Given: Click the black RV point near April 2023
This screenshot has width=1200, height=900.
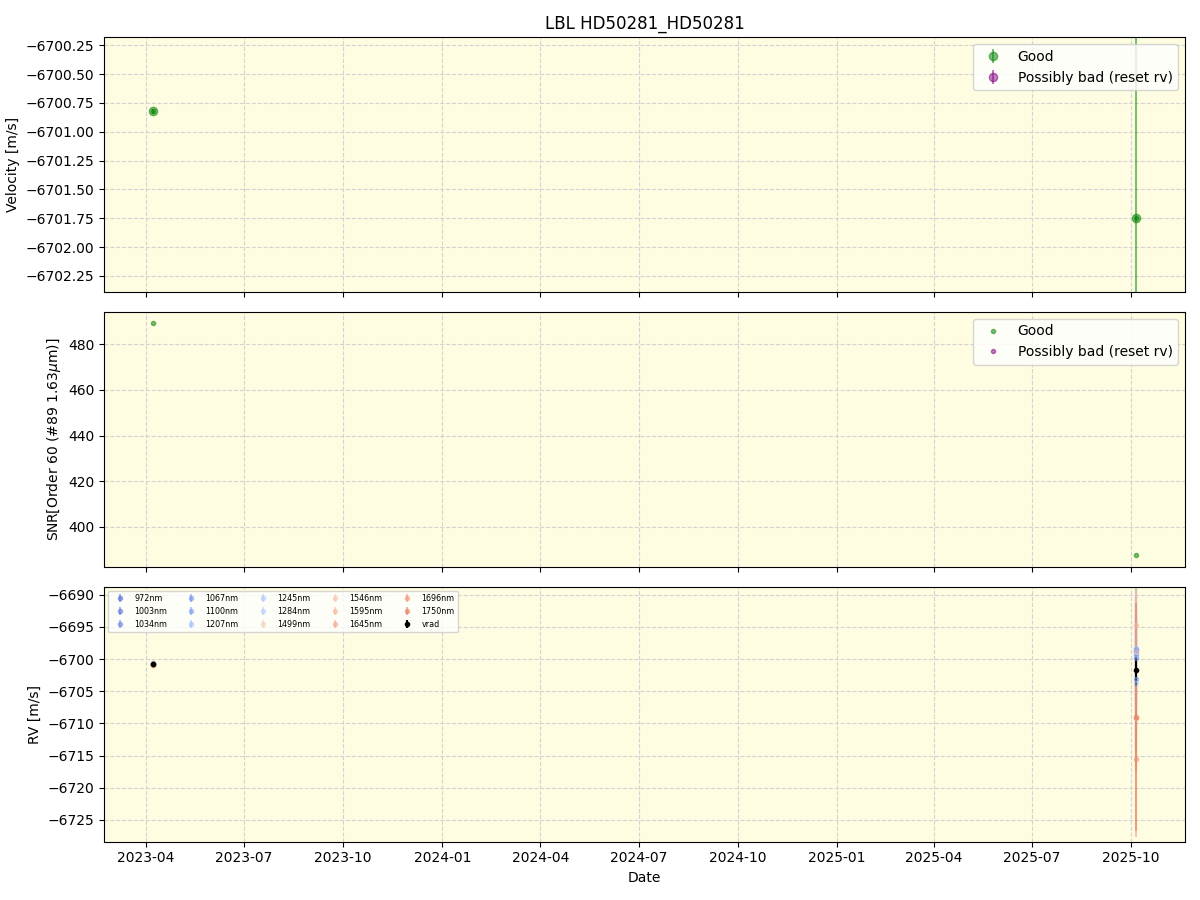Looking at the screenshot, I should [x=153, y=664].
